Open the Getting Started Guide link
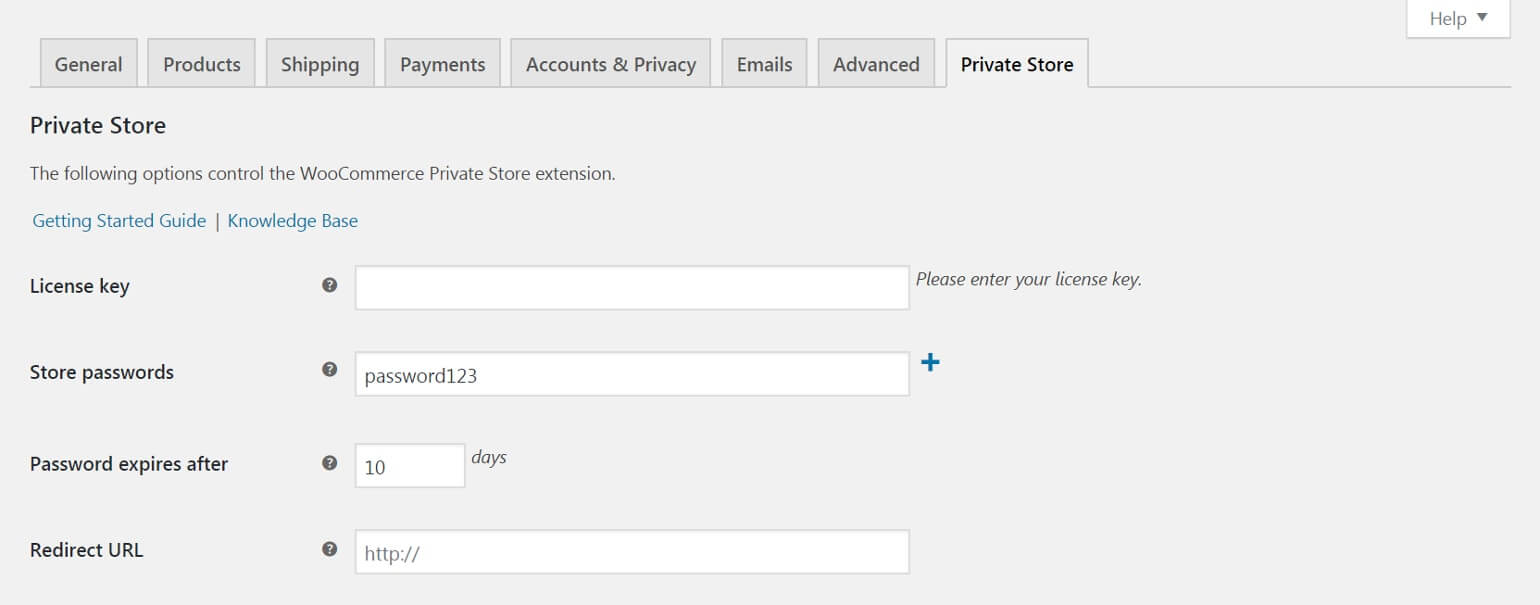Viewport: 1540px width, 605px height. pyautogui.click(x=118, y=220)
